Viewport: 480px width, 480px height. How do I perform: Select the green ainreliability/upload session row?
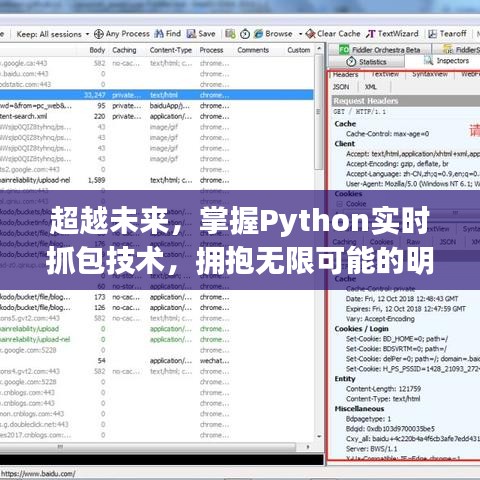[x=157, y=329]
